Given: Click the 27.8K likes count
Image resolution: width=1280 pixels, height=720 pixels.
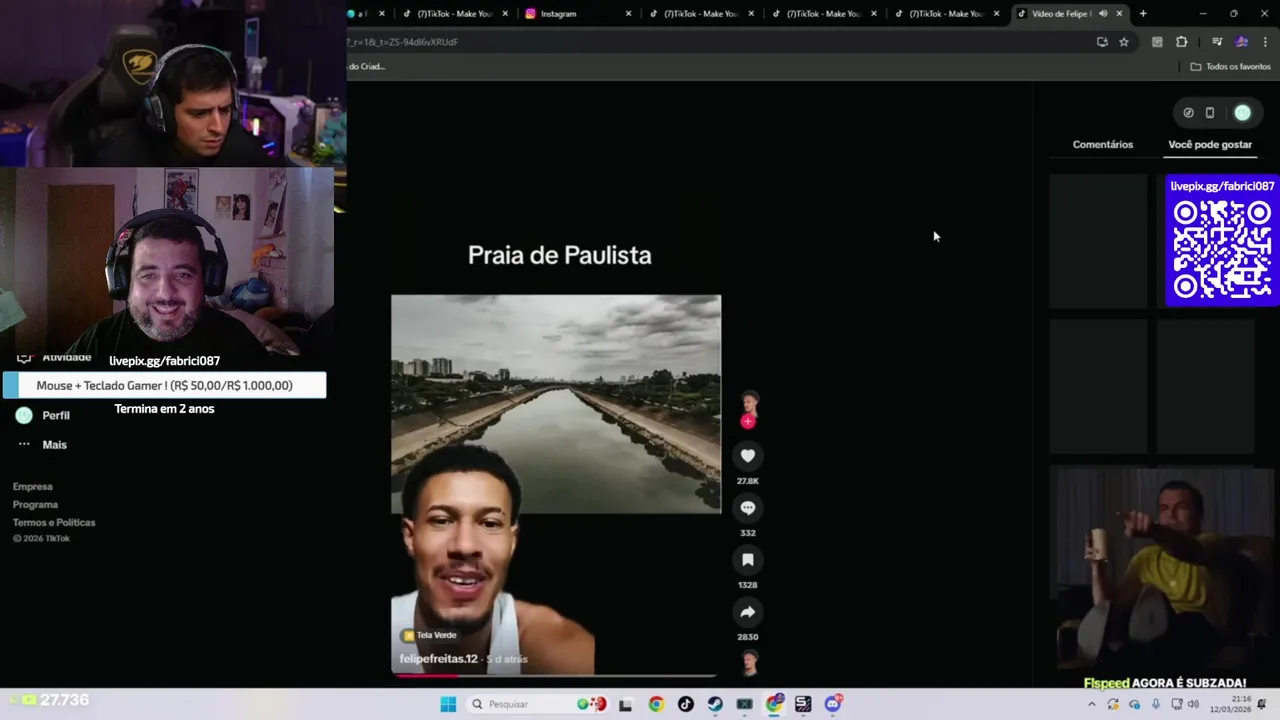Looking at the screenshot, I should pyautogui.click(x=747, y=481).
